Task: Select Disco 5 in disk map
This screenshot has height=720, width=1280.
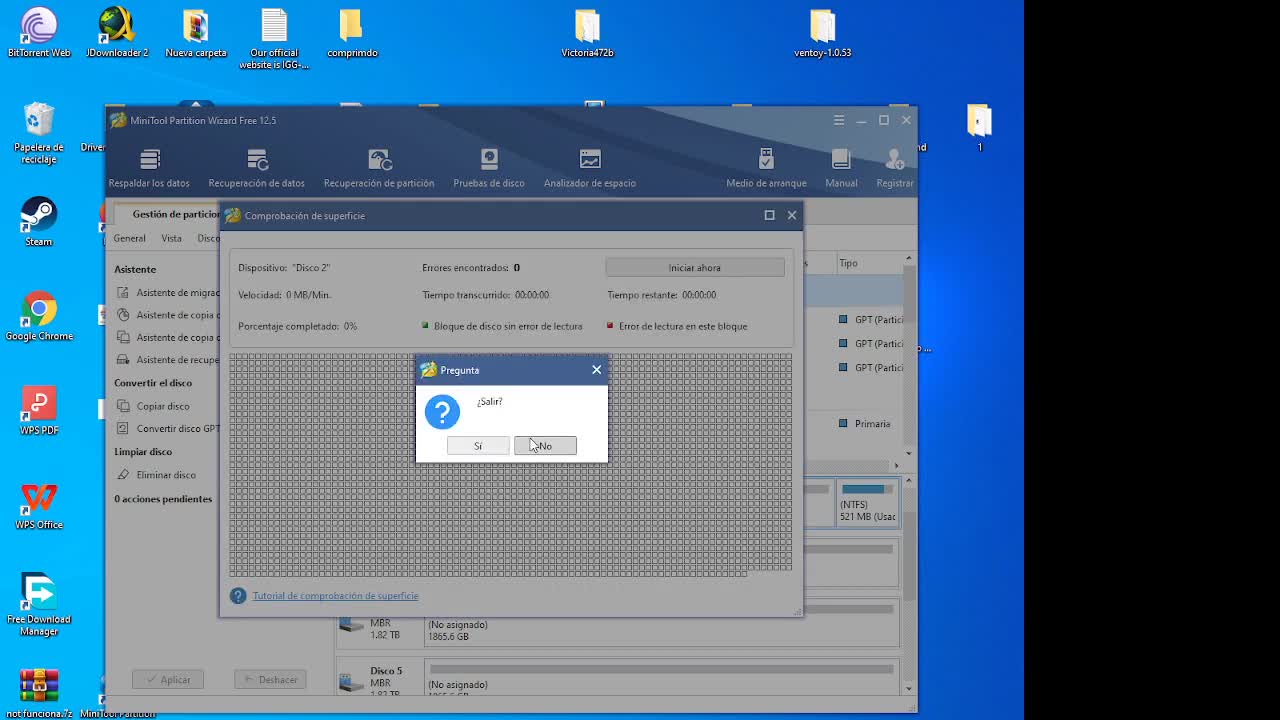Action: click(x=378, y=678)
